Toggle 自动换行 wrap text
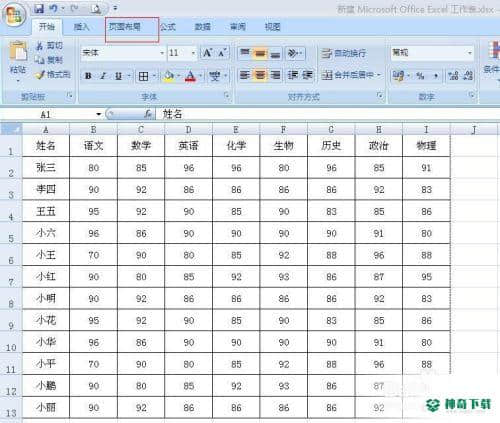 point(344,53)
